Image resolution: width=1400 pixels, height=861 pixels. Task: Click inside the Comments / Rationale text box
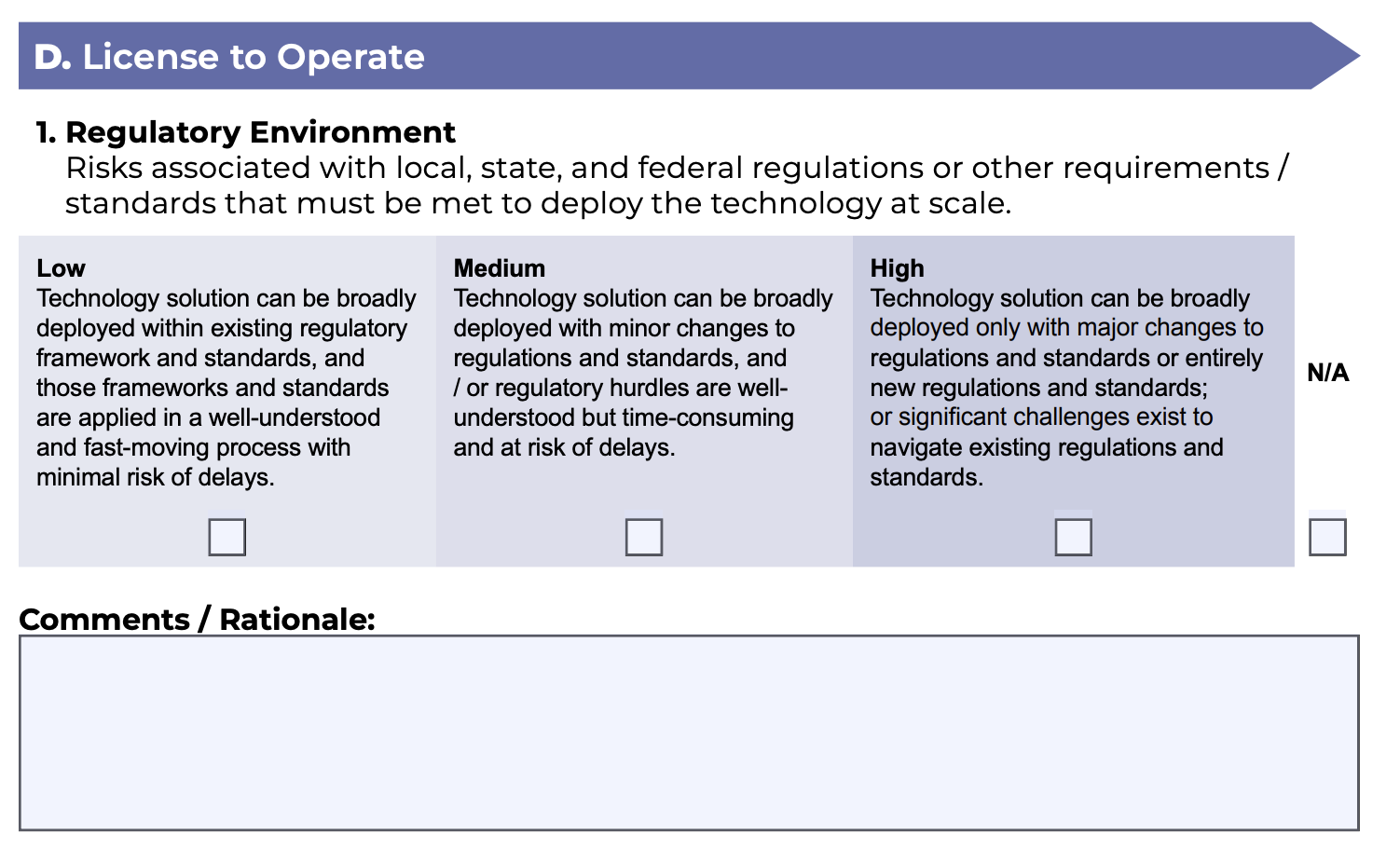coord(689,732)
